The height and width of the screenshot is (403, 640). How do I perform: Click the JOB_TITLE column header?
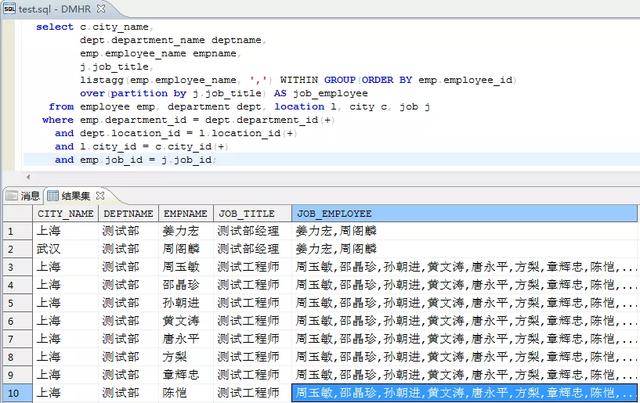[x=252, y=214]
